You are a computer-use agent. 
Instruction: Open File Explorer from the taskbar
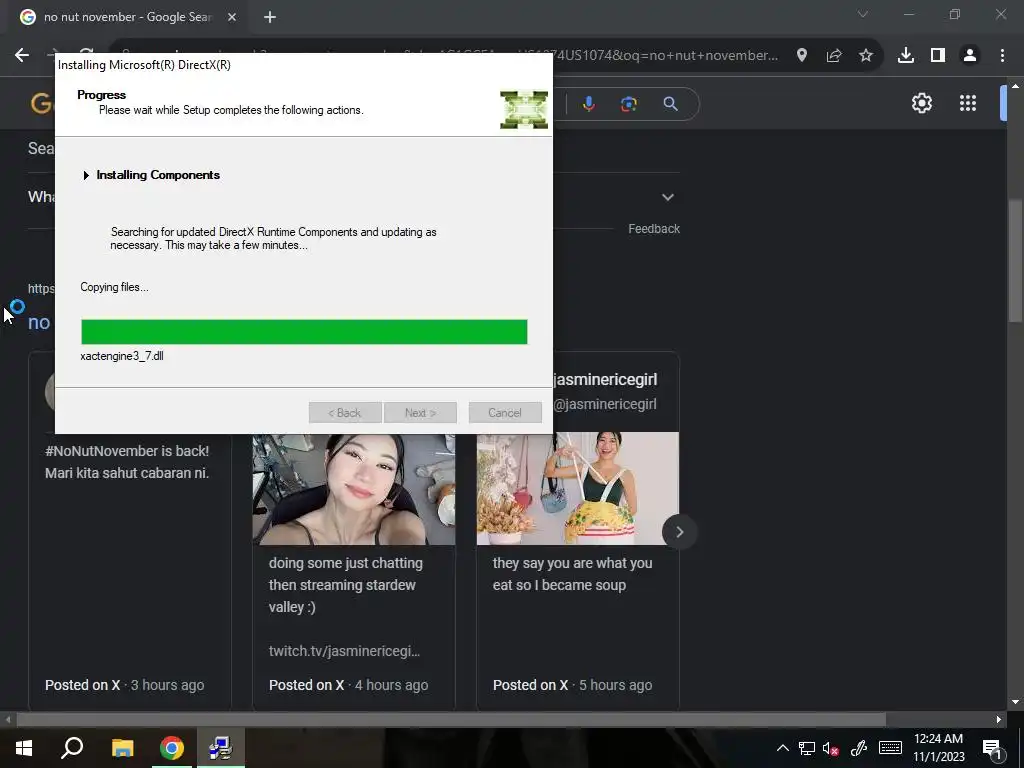(x=122, y=748)
